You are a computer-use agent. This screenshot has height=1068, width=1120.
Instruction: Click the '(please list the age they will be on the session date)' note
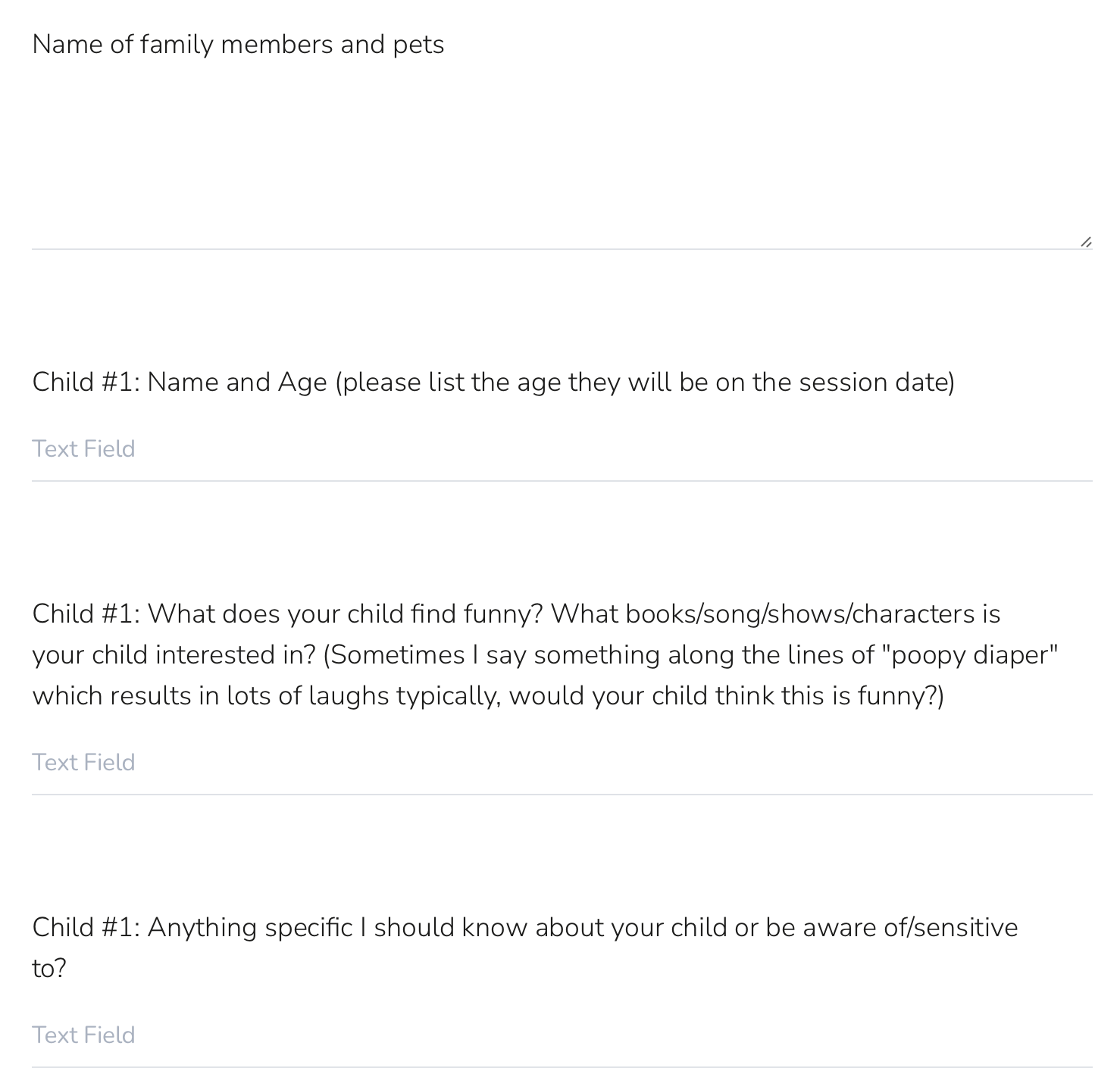click(645, 383)
